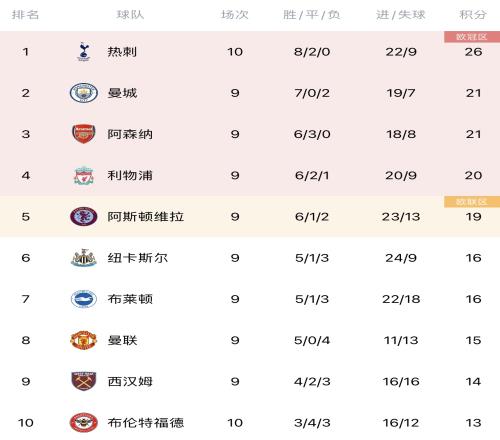Open the 热刺 team name link
The width and height of the screenshot is (500, 440).
click(122, 52)
